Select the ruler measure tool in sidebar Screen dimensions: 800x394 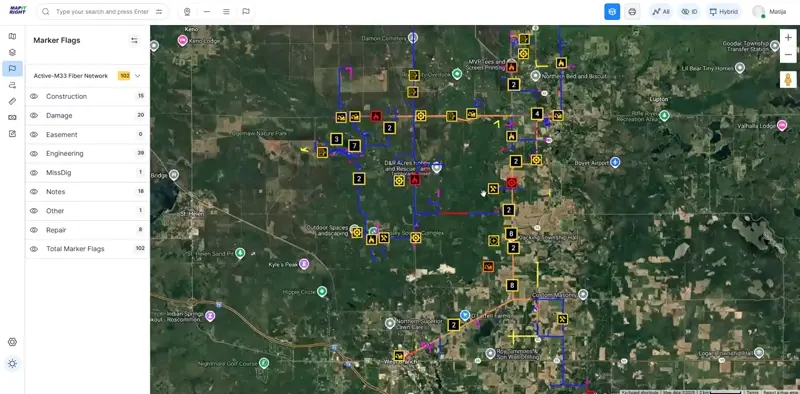point(12,101)
